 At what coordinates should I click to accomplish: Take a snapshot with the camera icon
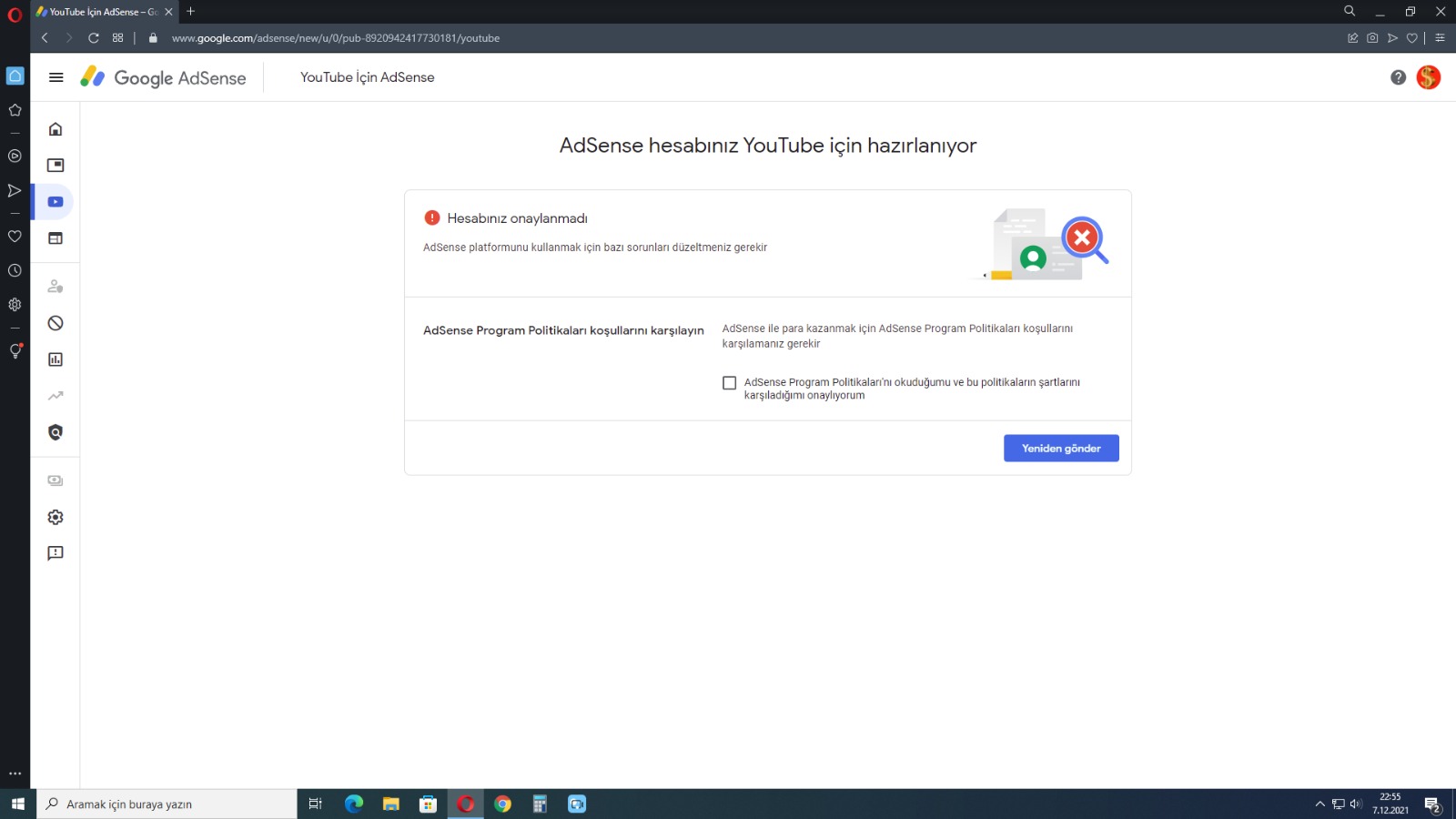pyautogui.click(x=1372, y=38)
